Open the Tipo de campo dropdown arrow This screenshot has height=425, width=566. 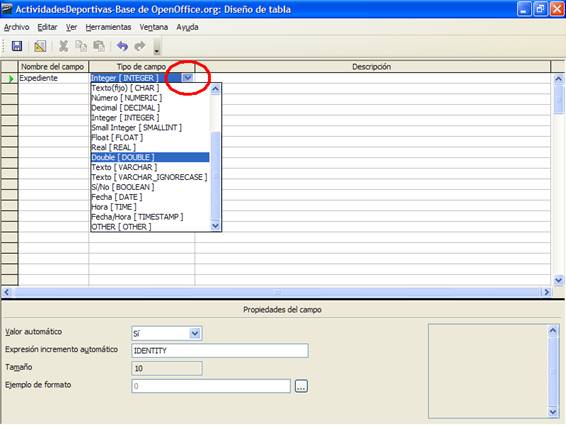pyautogui.click(x=187, y=78)
